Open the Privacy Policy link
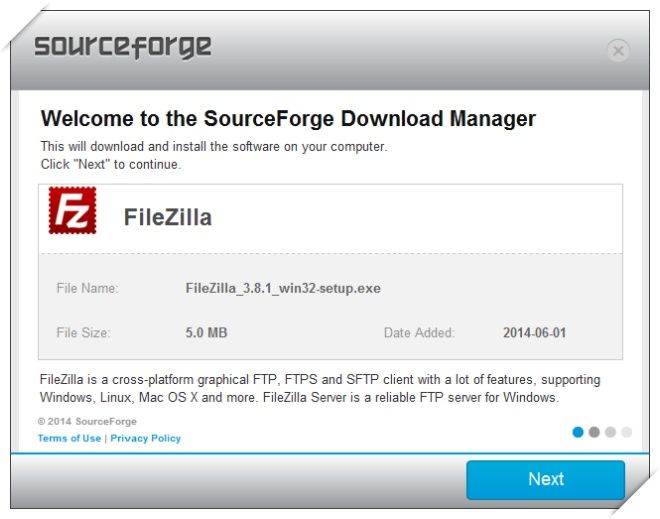660x519 pixels. coord(146,438)
